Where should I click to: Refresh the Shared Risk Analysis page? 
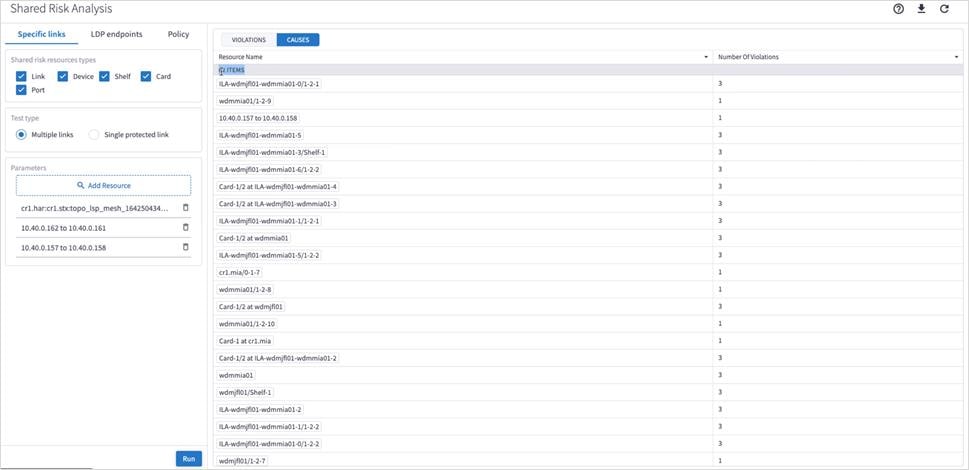pyautogui.click(x=944, y=9)
